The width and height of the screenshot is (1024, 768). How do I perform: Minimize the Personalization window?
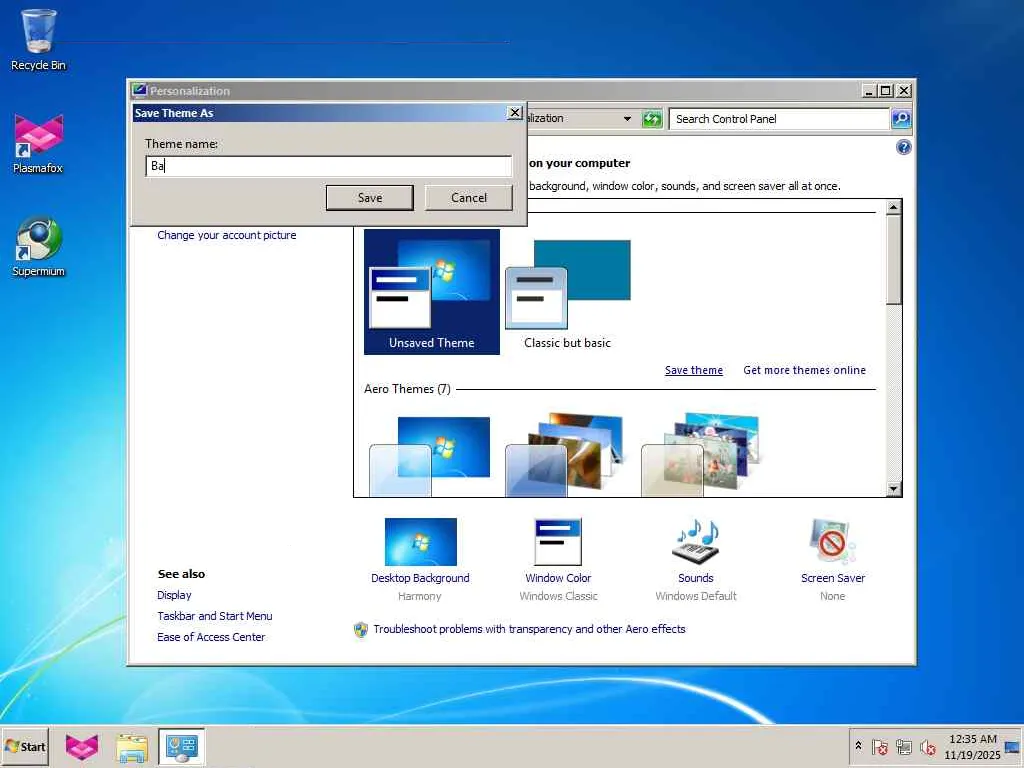point(869,91)
